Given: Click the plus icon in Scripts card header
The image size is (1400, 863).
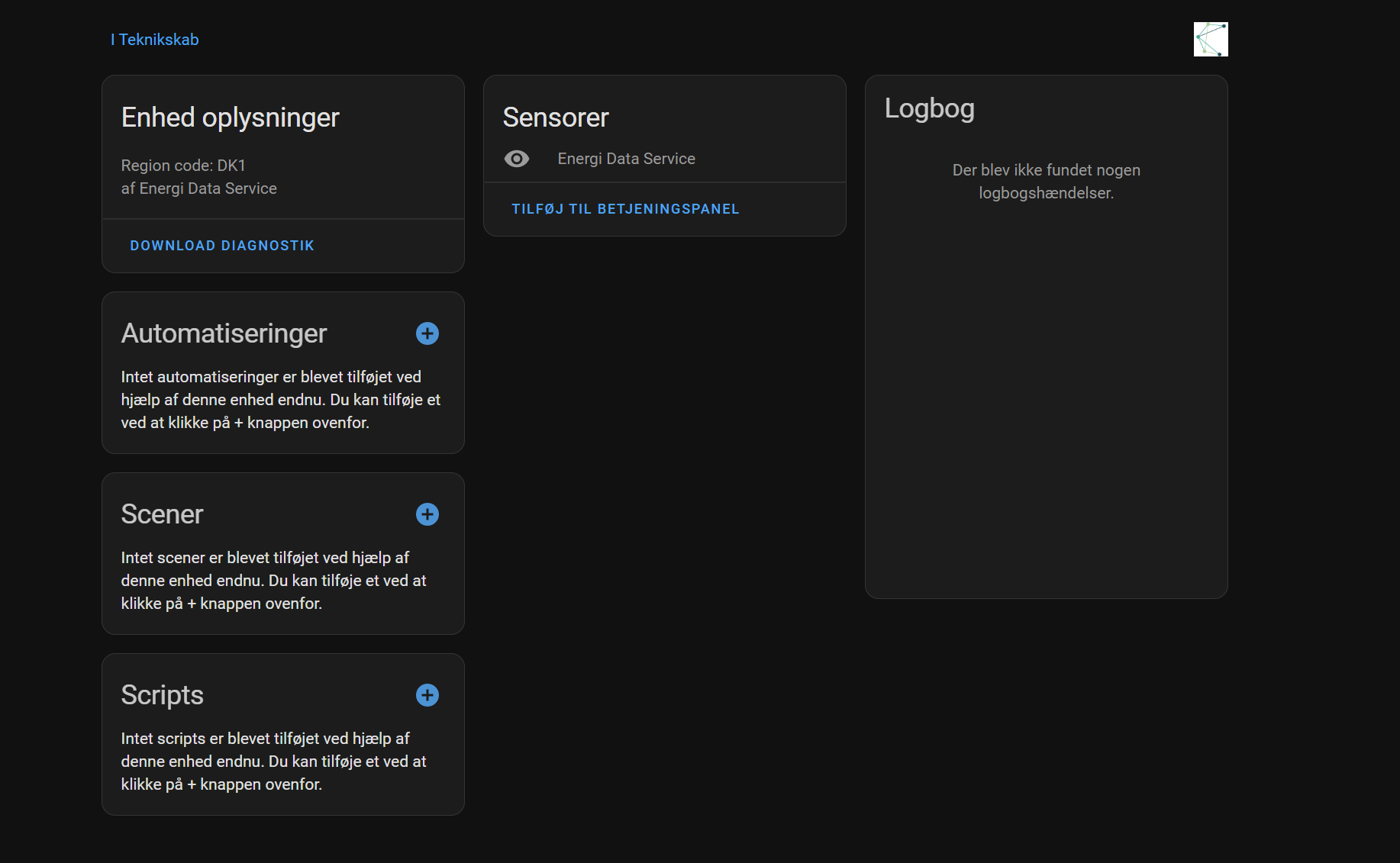Looking at the screenshot, I should point(427,695).
